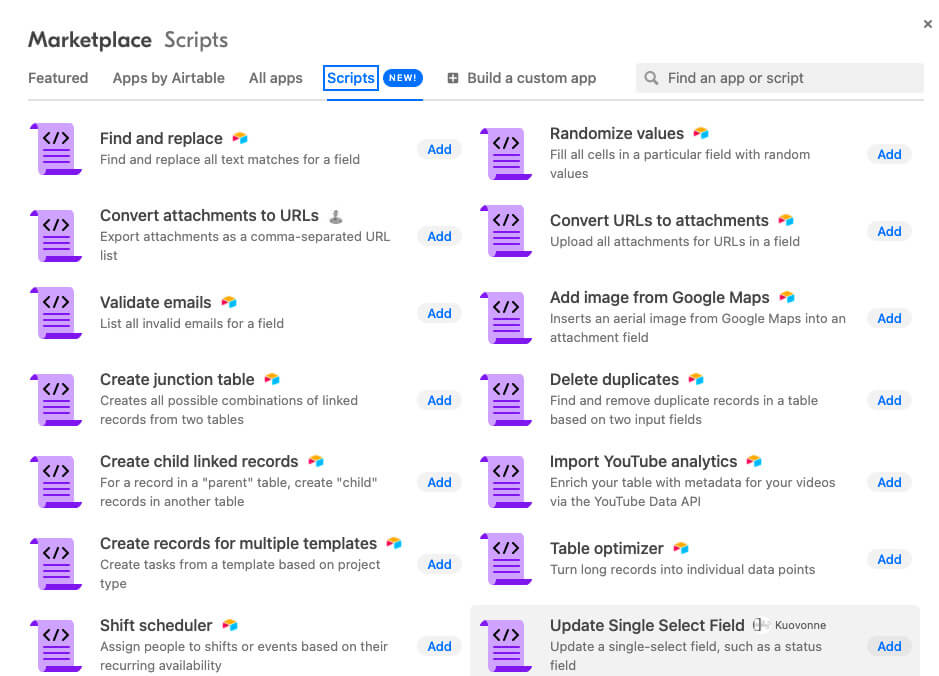Click the Randomize values script icon
Image resolution: width=939 pixels, height=676 pixels.
[507, 154]
